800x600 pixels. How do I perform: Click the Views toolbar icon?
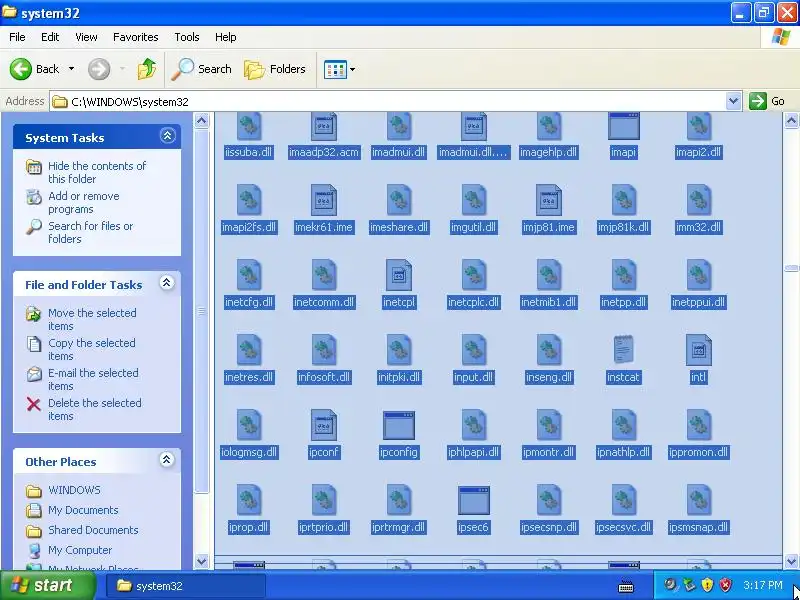click(x=335, y=69)
